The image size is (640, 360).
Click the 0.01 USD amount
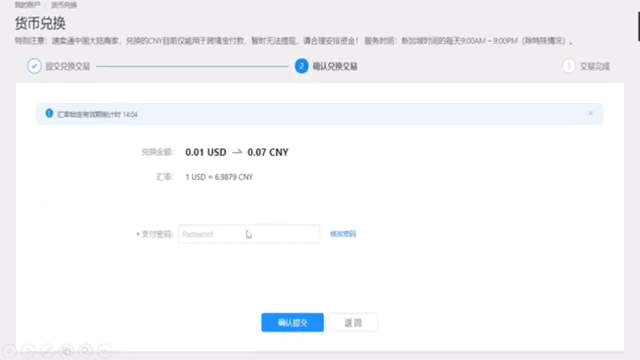pyautogui.click(x=206, y=152)
